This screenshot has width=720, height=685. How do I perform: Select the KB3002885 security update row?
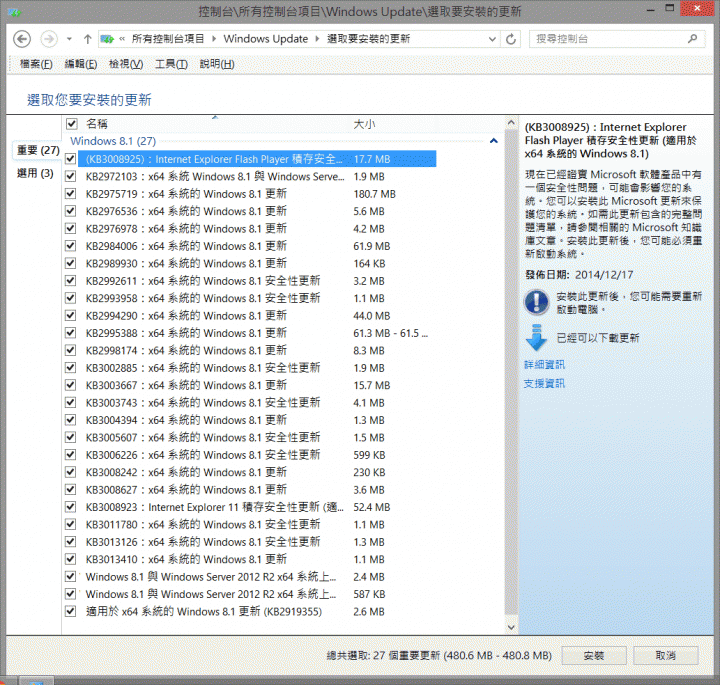257,368
